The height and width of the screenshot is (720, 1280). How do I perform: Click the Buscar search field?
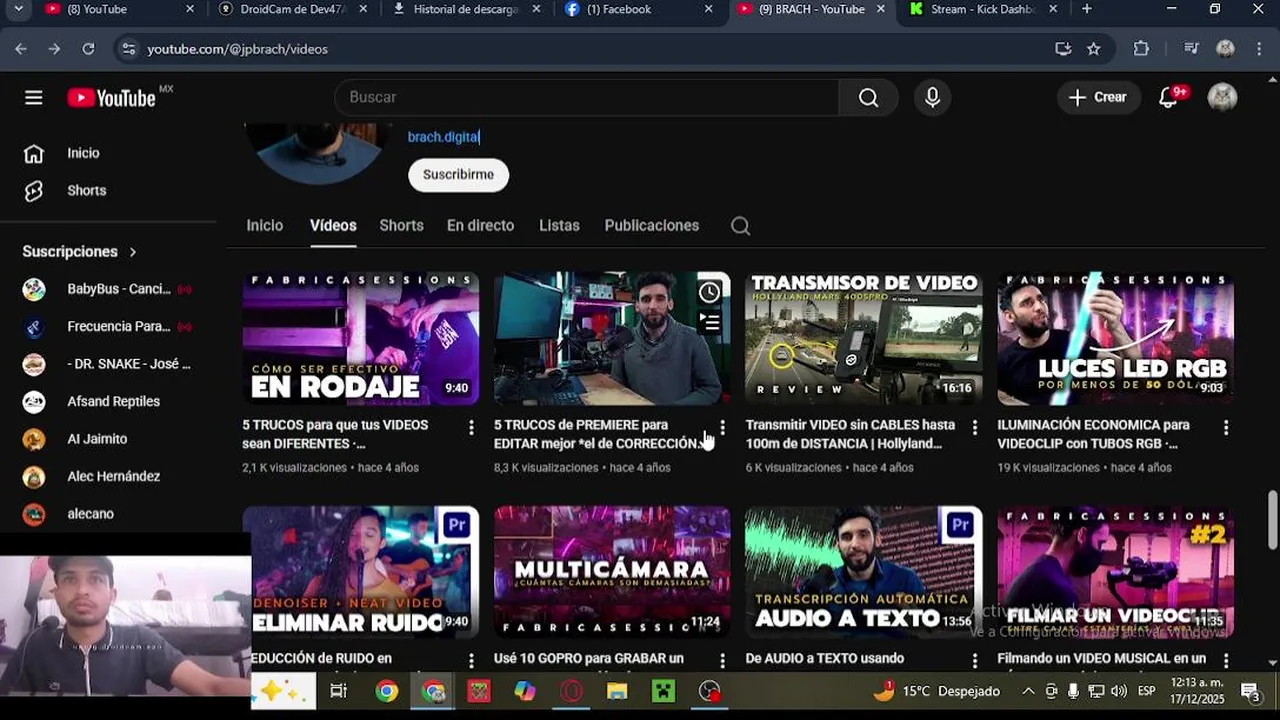[588, 97]
